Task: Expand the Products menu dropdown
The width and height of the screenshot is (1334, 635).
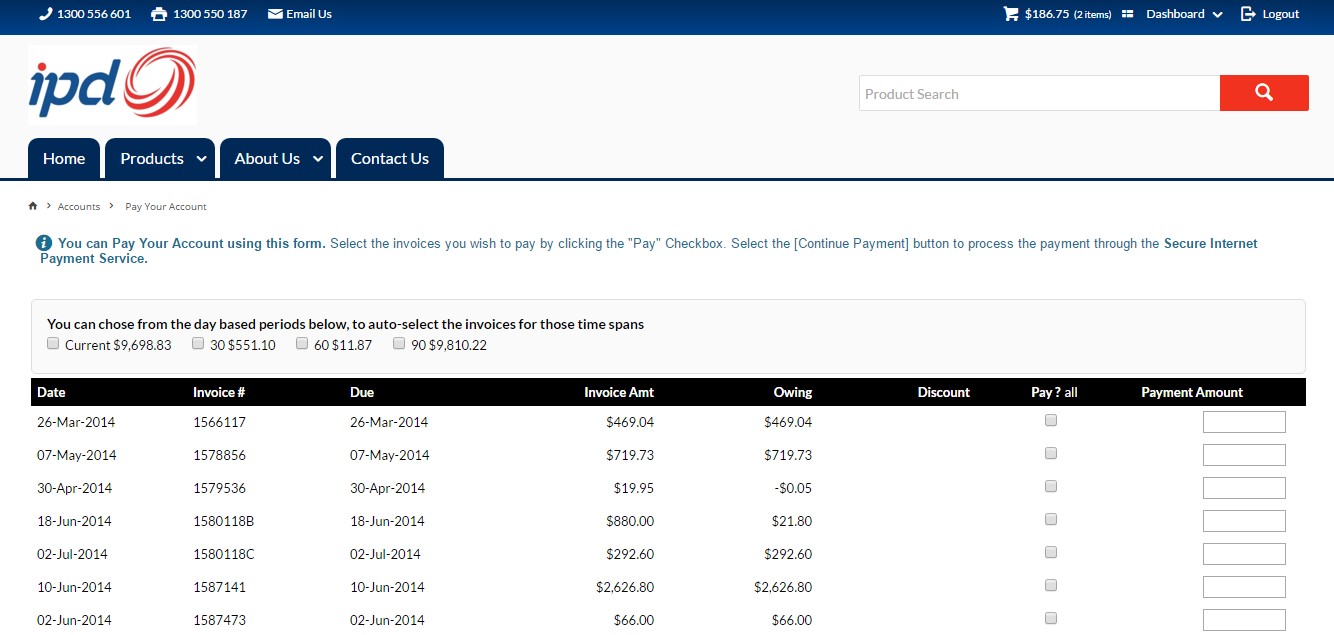Action: [x=201, y=159]
